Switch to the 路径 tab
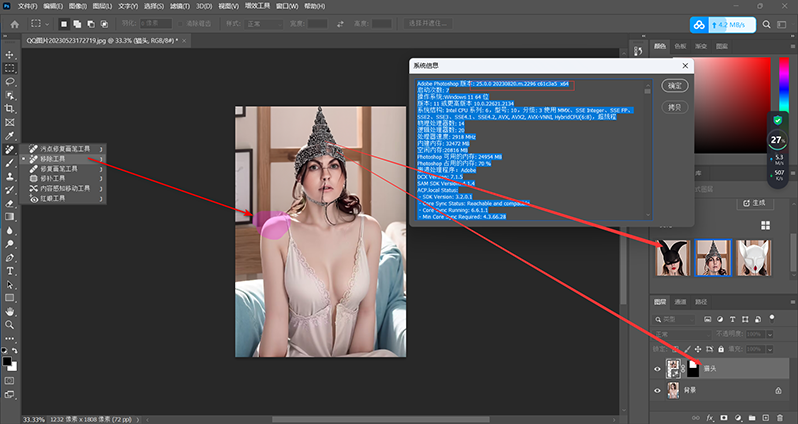Image resolution: width=798 pixels, height=424 pixels. click(x=701, y=302)
